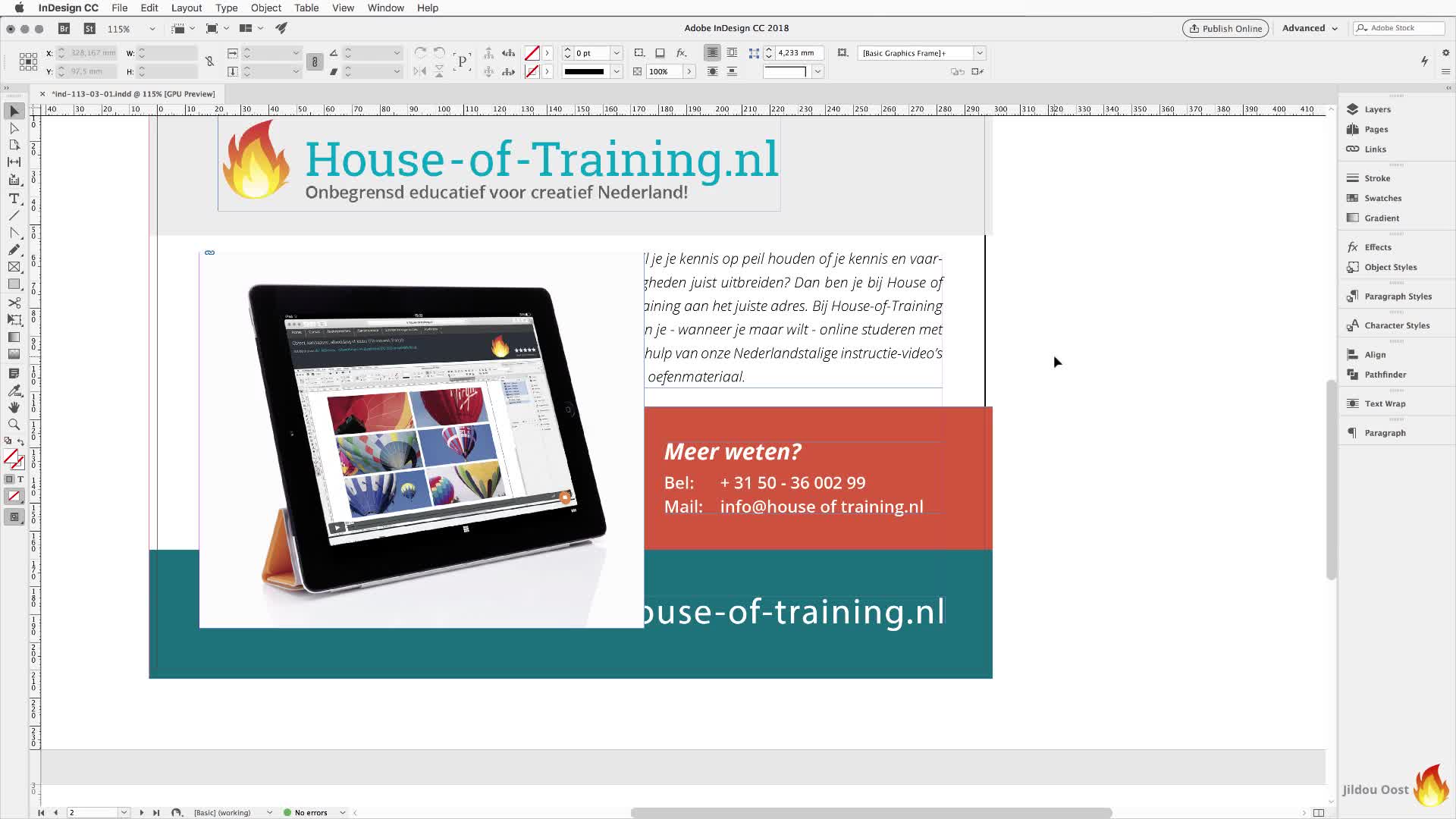The width and height of the screenshot is (1456, 819).
Task: Click the fill color swatch in control bar
Action: pyautogui.click(x=532, y=53)
